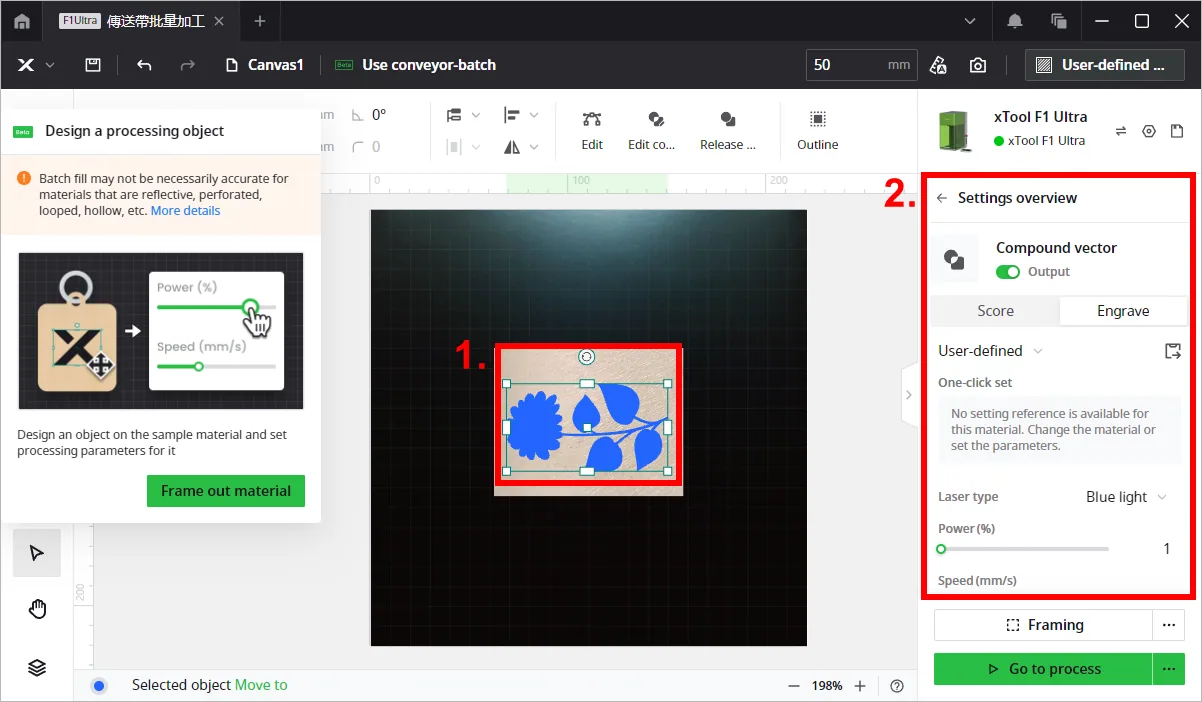Open the More details link
1202x702 pixels.
pos(186,211)
